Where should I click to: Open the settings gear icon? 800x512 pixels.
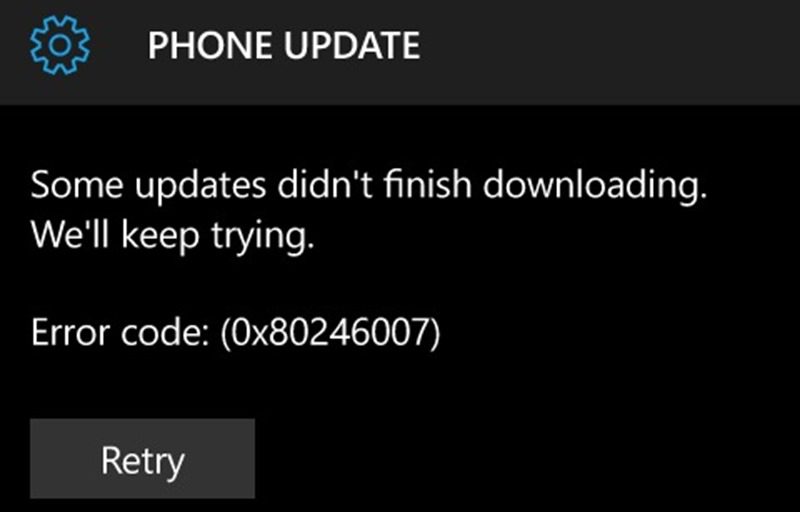tap(60, 45)
